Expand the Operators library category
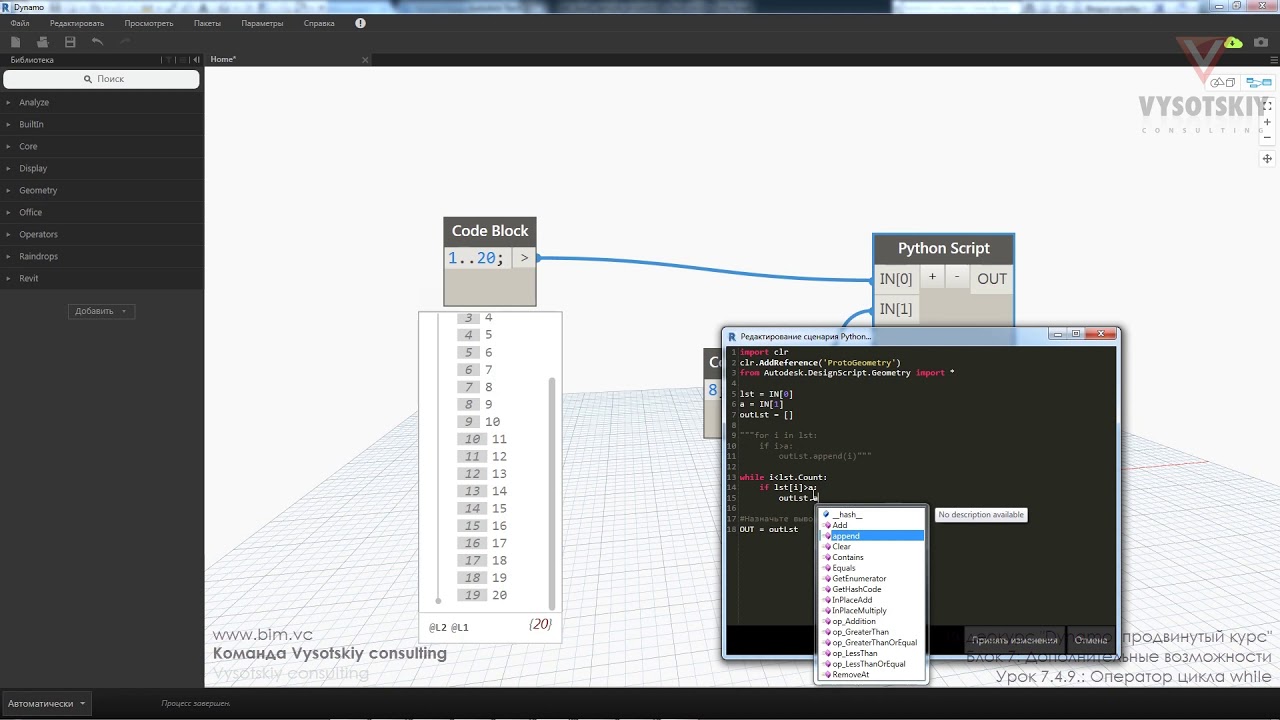This screenshot has height=720, width=1280. 102,235
